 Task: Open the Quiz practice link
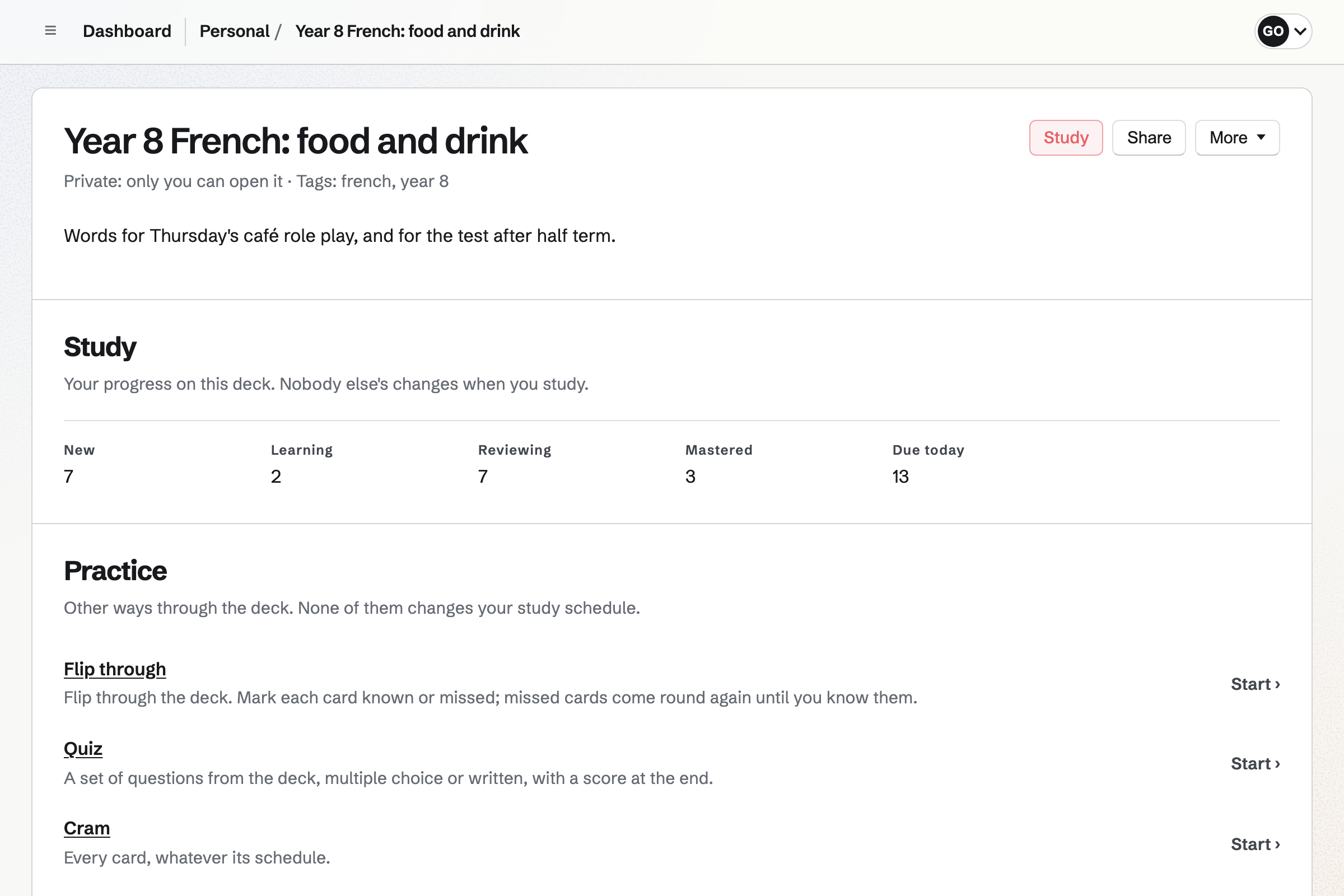click(x=83, y=749)
